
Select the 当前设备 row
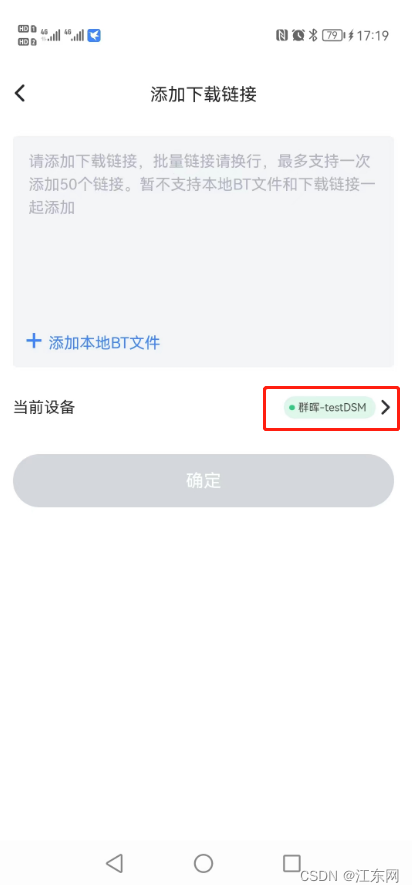click(x=203, y=407)
